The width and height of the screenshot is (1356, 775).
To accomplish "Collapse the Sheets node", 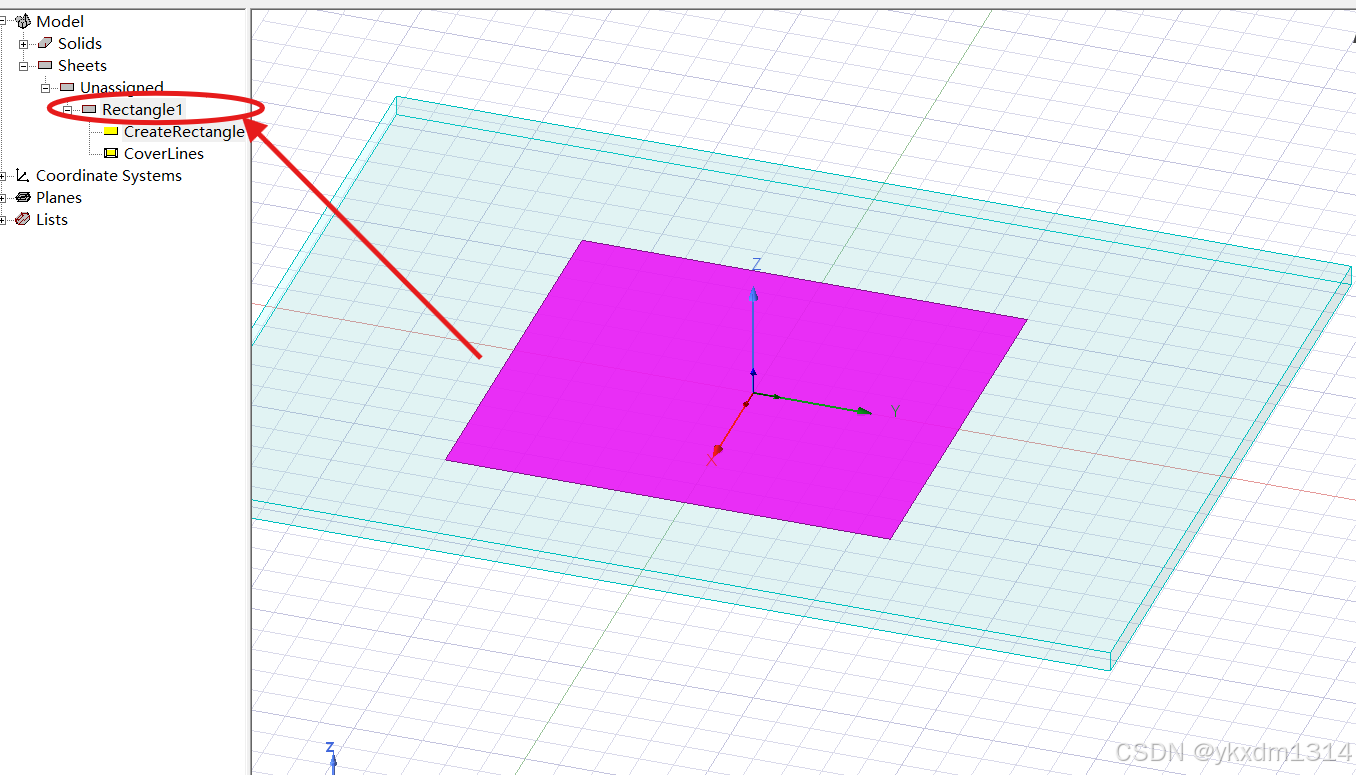I will point(24,66).
